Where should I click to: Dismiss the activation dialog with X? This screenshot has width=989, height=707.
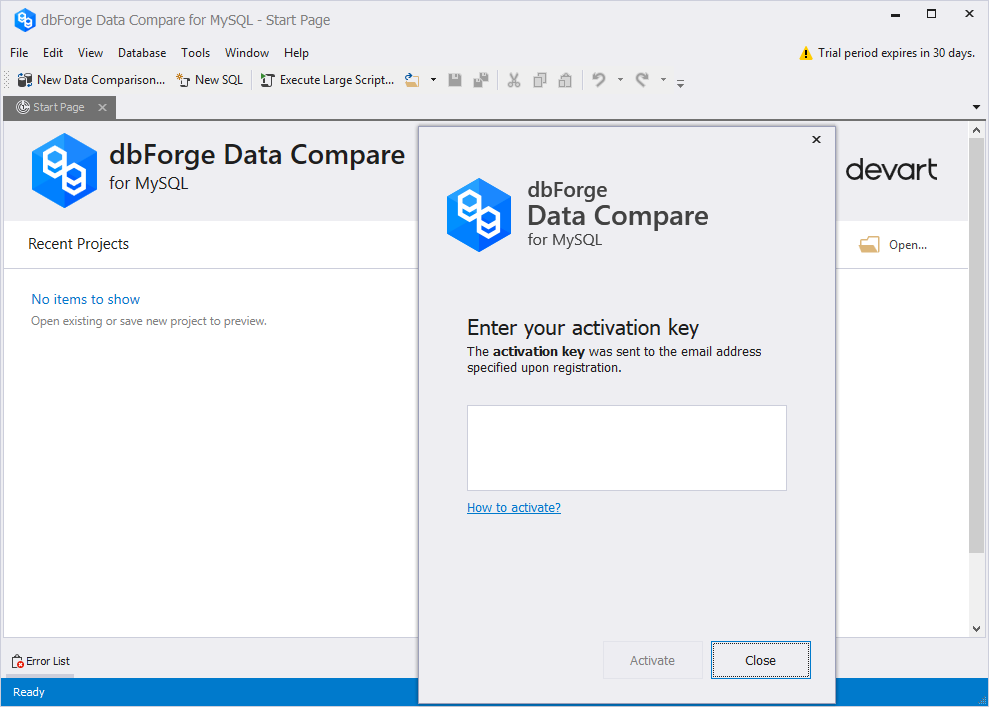(816, 139)
